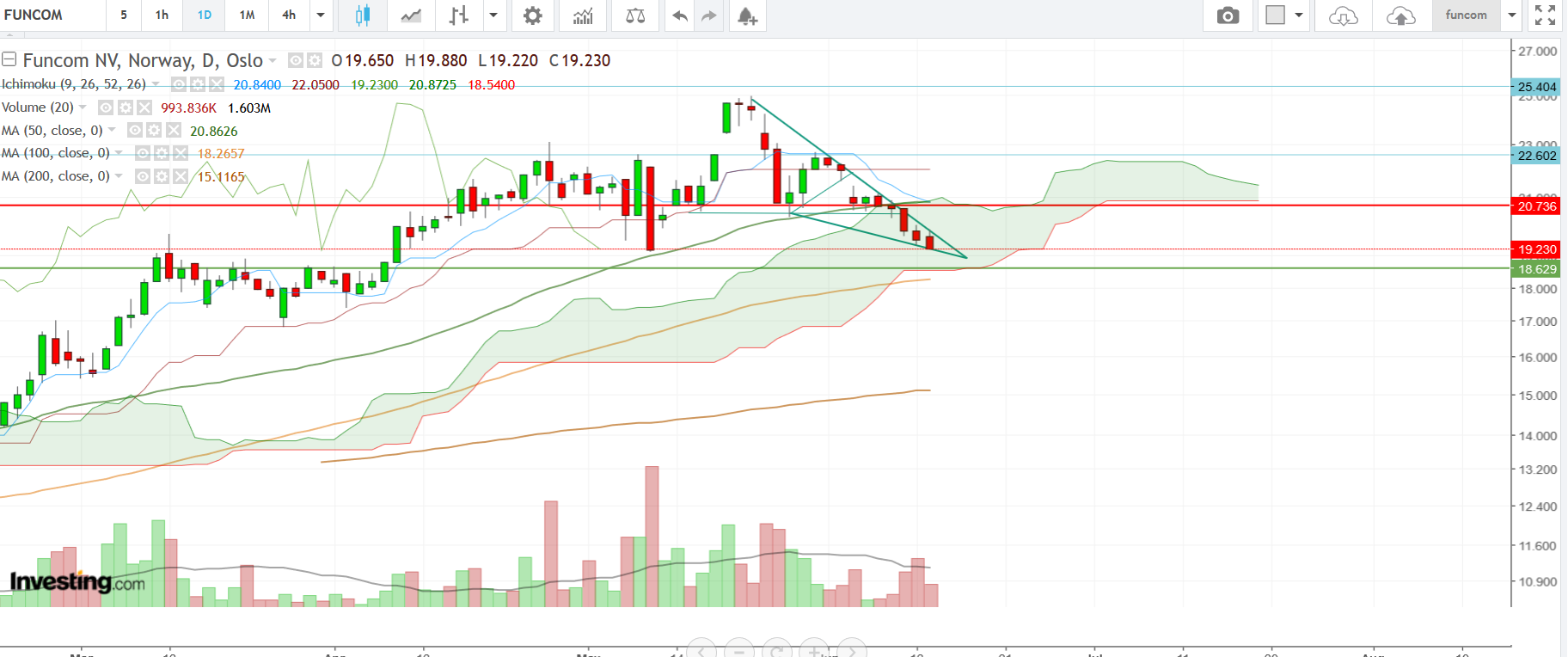The width and height of the screenshot is (1568, 657).
Task: Remove the MA 100 indicator with its X
Action: click(181, 153)
